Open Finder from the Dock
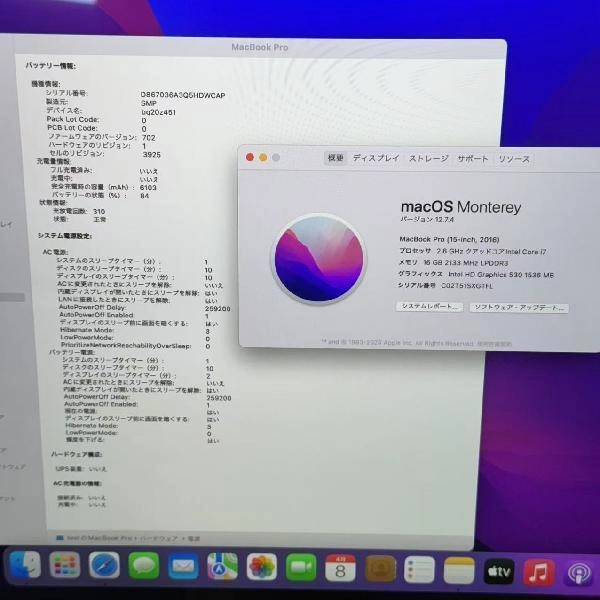This screenshot has width=600, height=600. (x=25, y=565)
